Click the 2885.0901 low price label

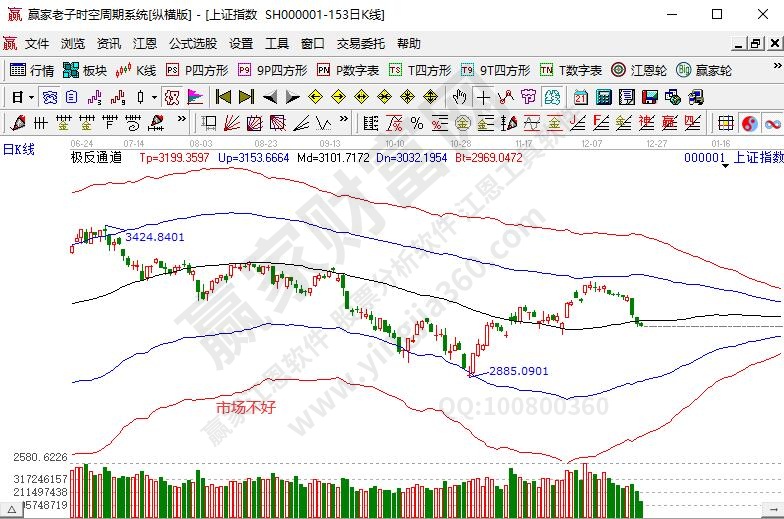click(x=519, y=371)
